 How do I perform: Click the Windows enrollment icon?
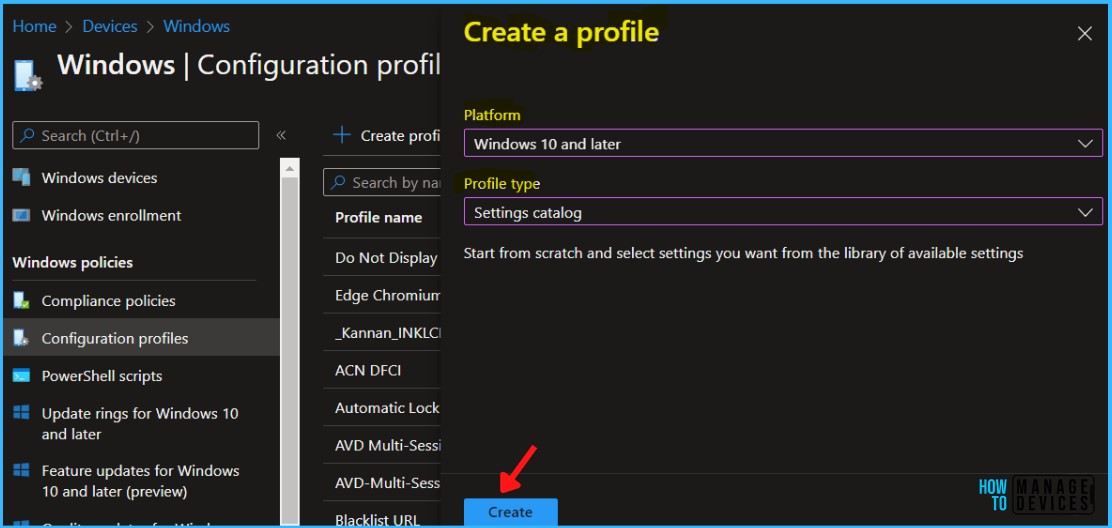coord(21,215)
